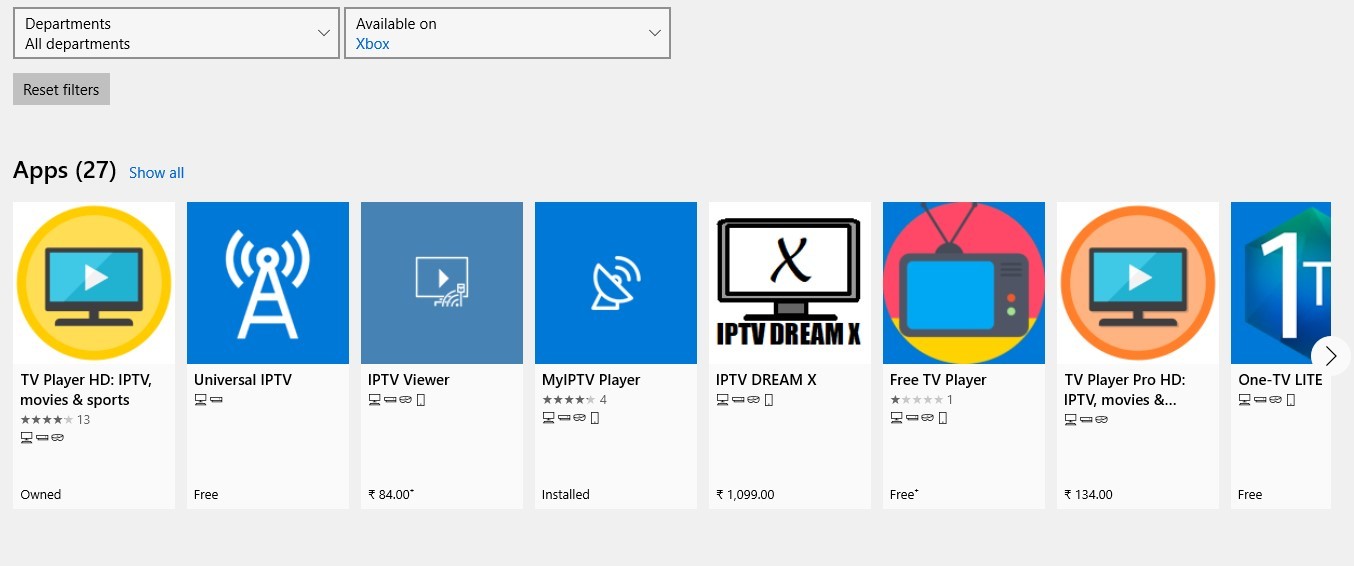Click the ₹ 1,099.00 price text
Viewport: 1354px width, 566px height.
745,495
